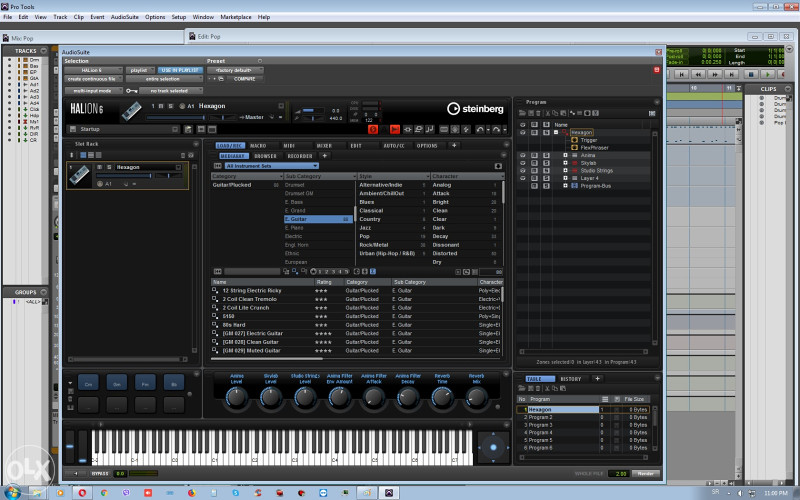Open the factory default preset dropdown
The image size is (800, 500).
[x=235, y=70]
